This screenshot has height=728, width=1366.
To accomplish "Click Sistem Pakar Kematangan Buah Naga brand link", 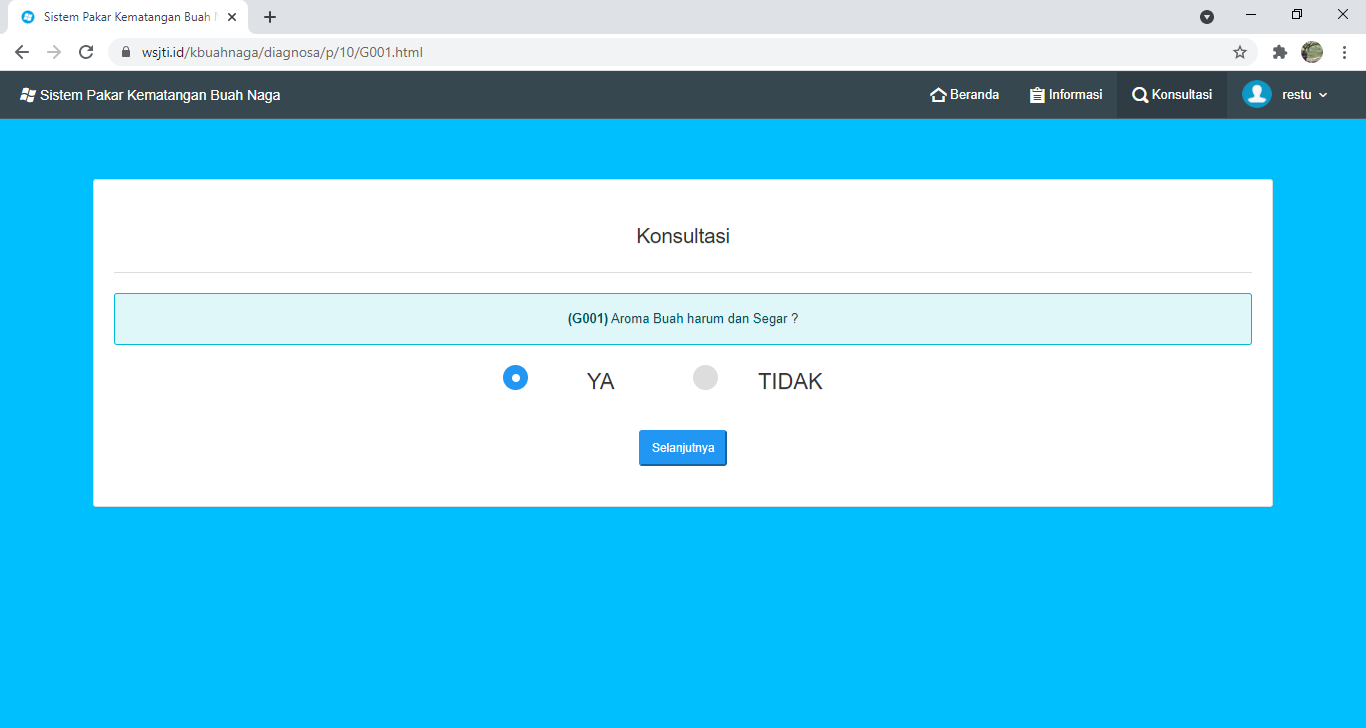I will pyautogui.click(x=160, y=95).
